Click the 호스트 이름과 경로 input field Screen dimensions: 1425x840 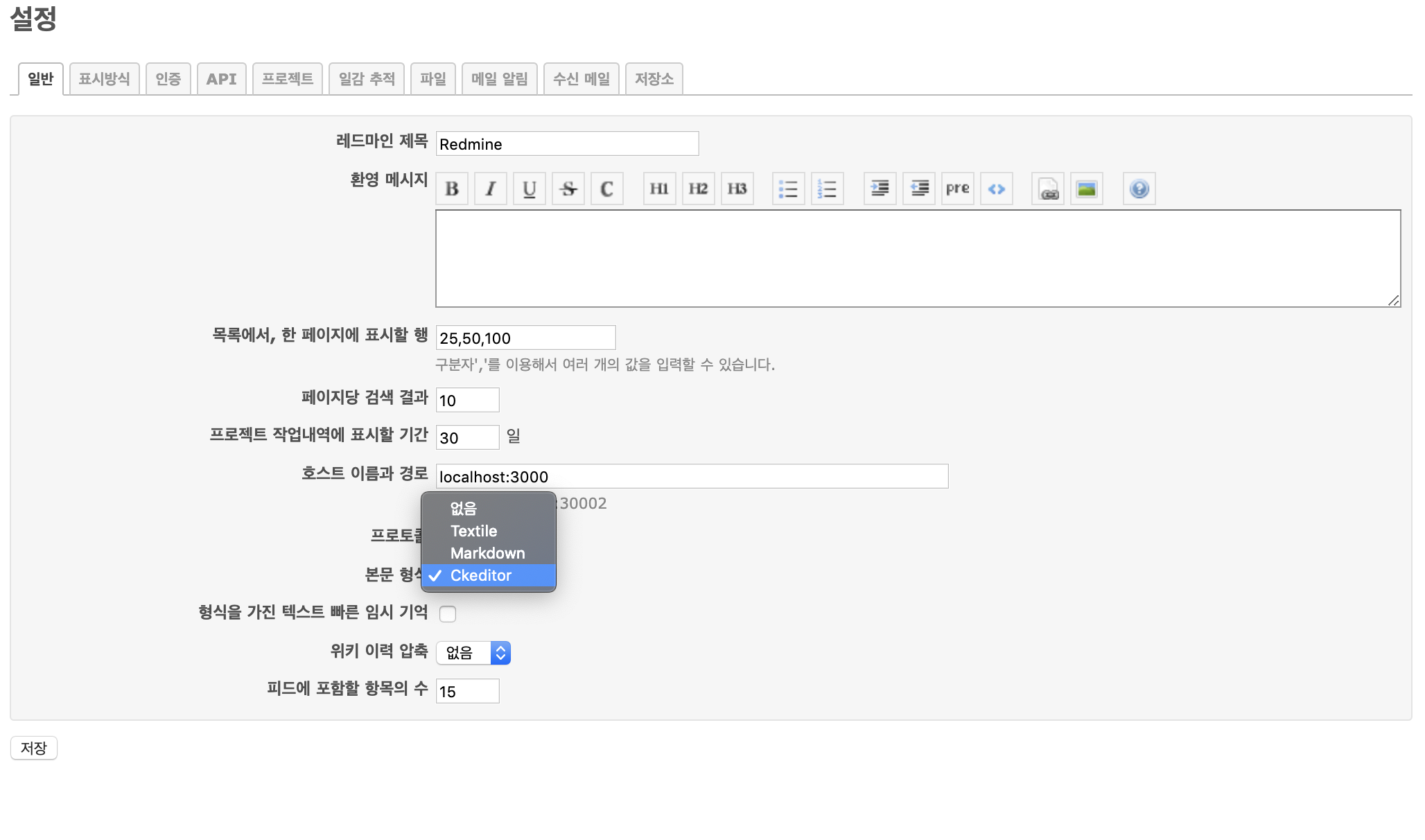692,477
